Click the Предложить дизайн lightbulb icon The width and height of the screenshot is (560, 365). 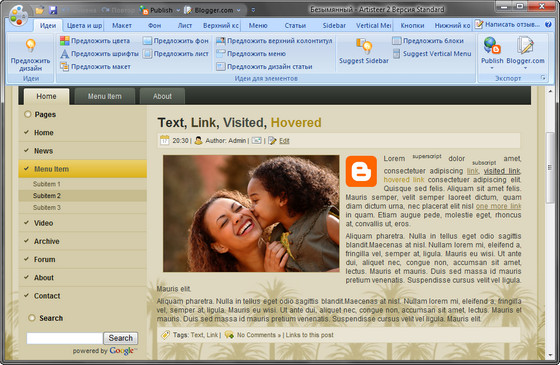point(31,46)
